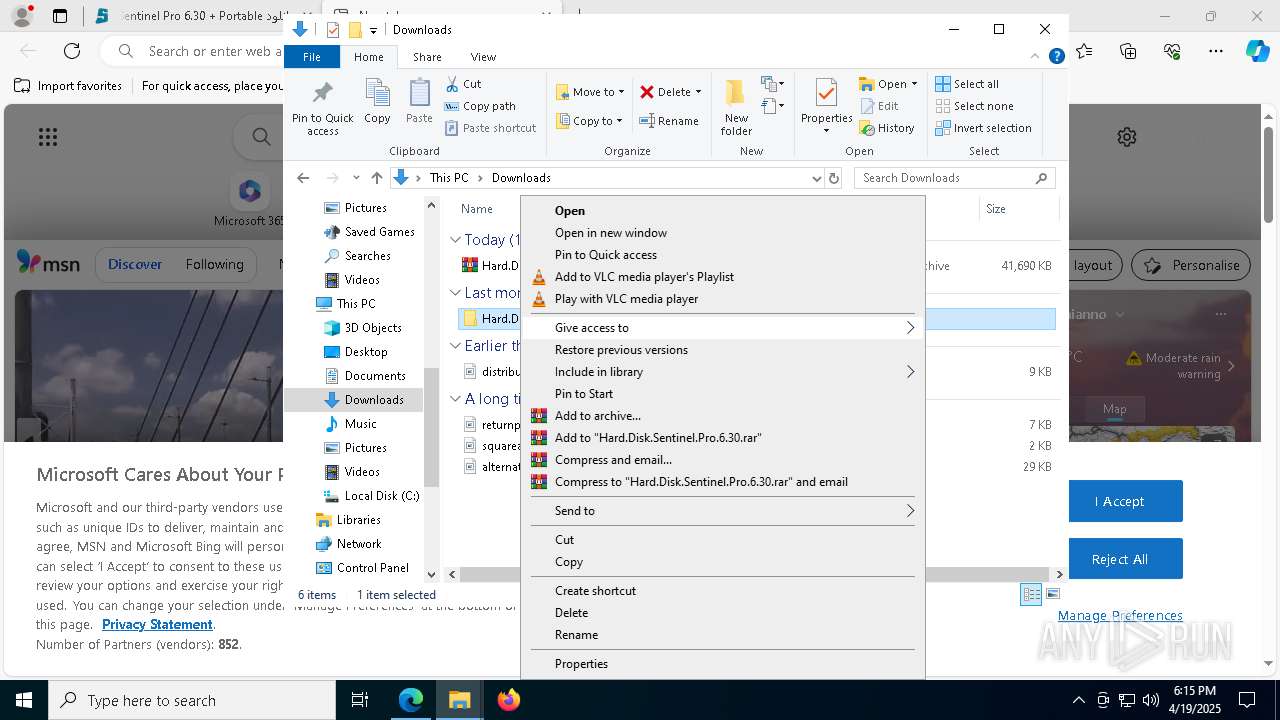Click the Personalise button on MSN
This screenshot has width=1280, height=720.
click(1192, 265)
